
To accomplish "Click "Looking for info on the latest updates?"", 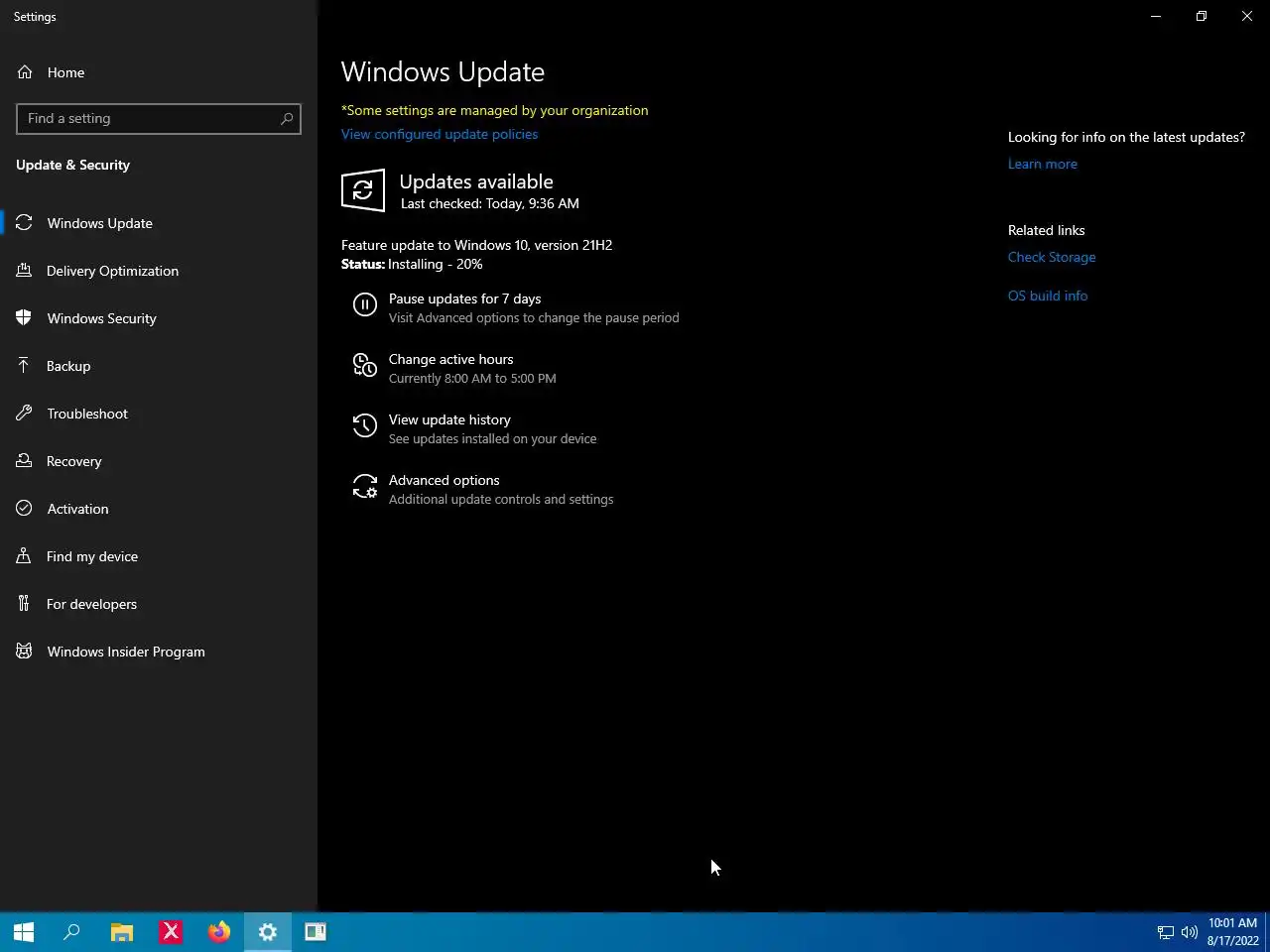I will pyautogui.click(x=1126, y=137).
